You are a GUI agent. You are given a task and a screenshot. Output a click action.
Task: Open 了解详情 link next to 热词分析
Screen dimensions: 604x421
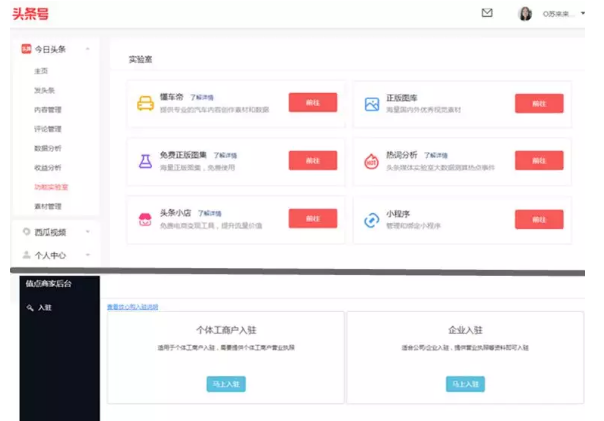click(x=436, y=155)
